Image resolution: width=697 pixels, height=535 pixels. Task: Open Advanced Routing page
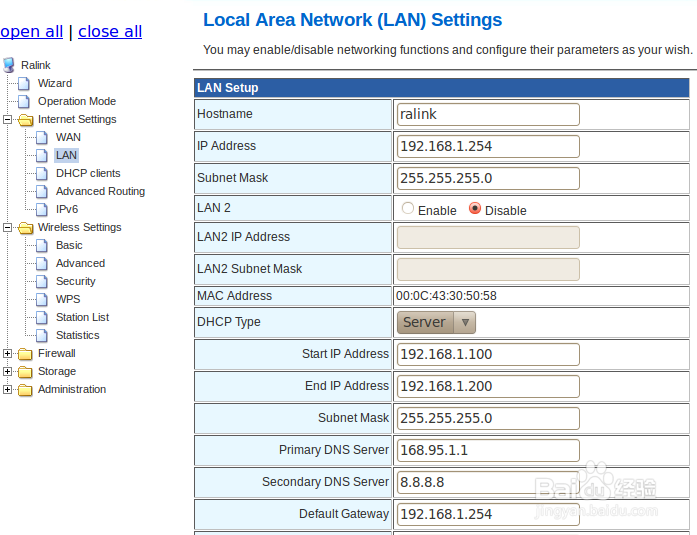pyautogui.click(x=100, y=191)
